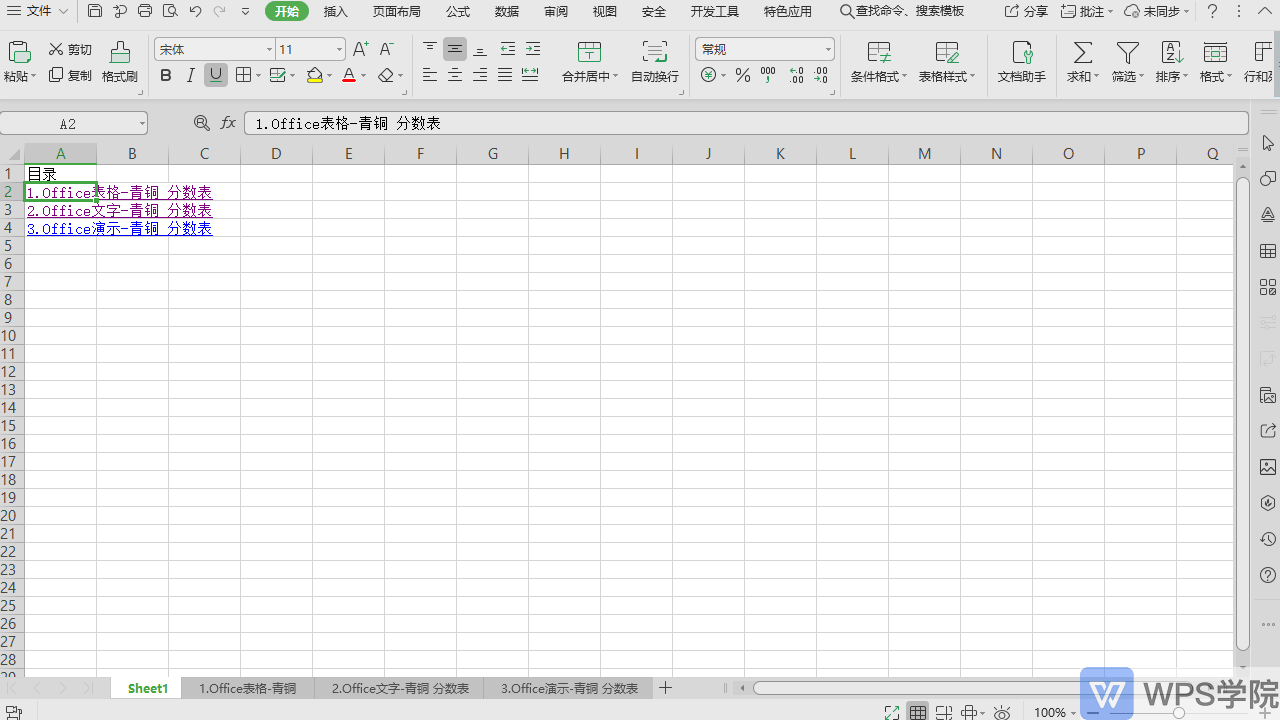Increase indent icon
The width and height of the screenshot is (1280, 720).
[533, 49]
